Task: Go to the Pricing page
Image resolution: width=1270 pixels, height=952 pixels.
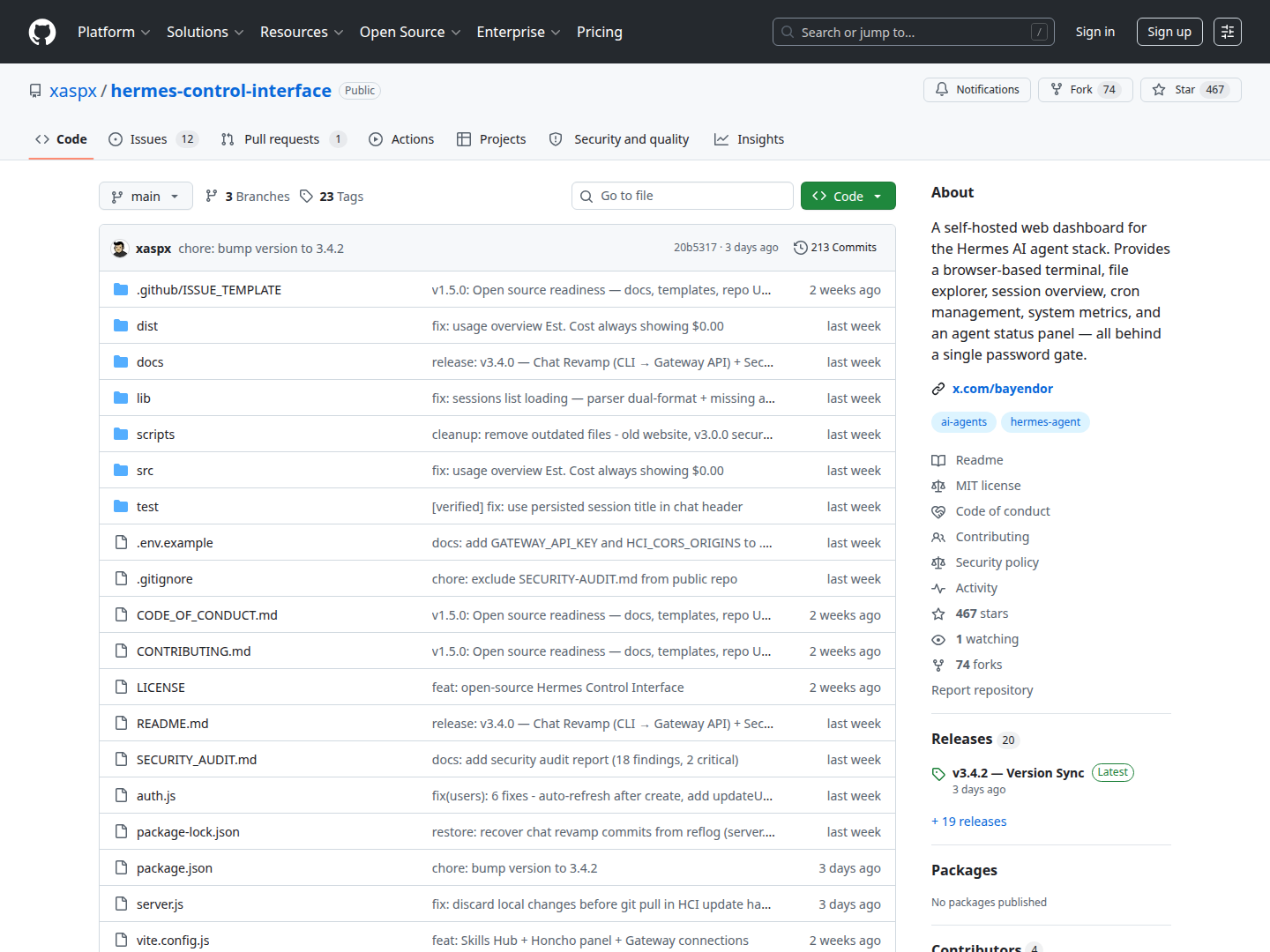Action: pyautogui.click(x=600, y=32)
